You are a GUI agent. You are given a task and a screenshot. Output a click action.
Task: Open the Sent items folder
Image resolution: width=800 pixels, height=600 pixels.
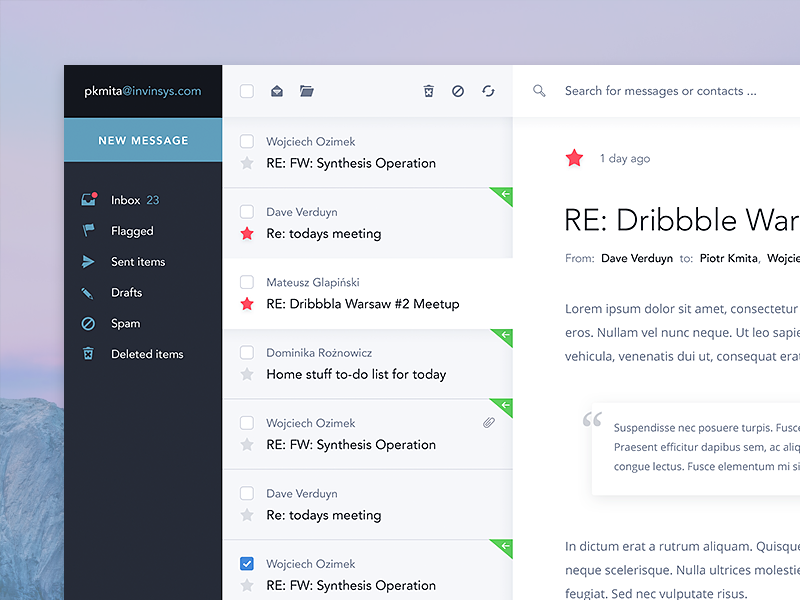tap(138, 262)
